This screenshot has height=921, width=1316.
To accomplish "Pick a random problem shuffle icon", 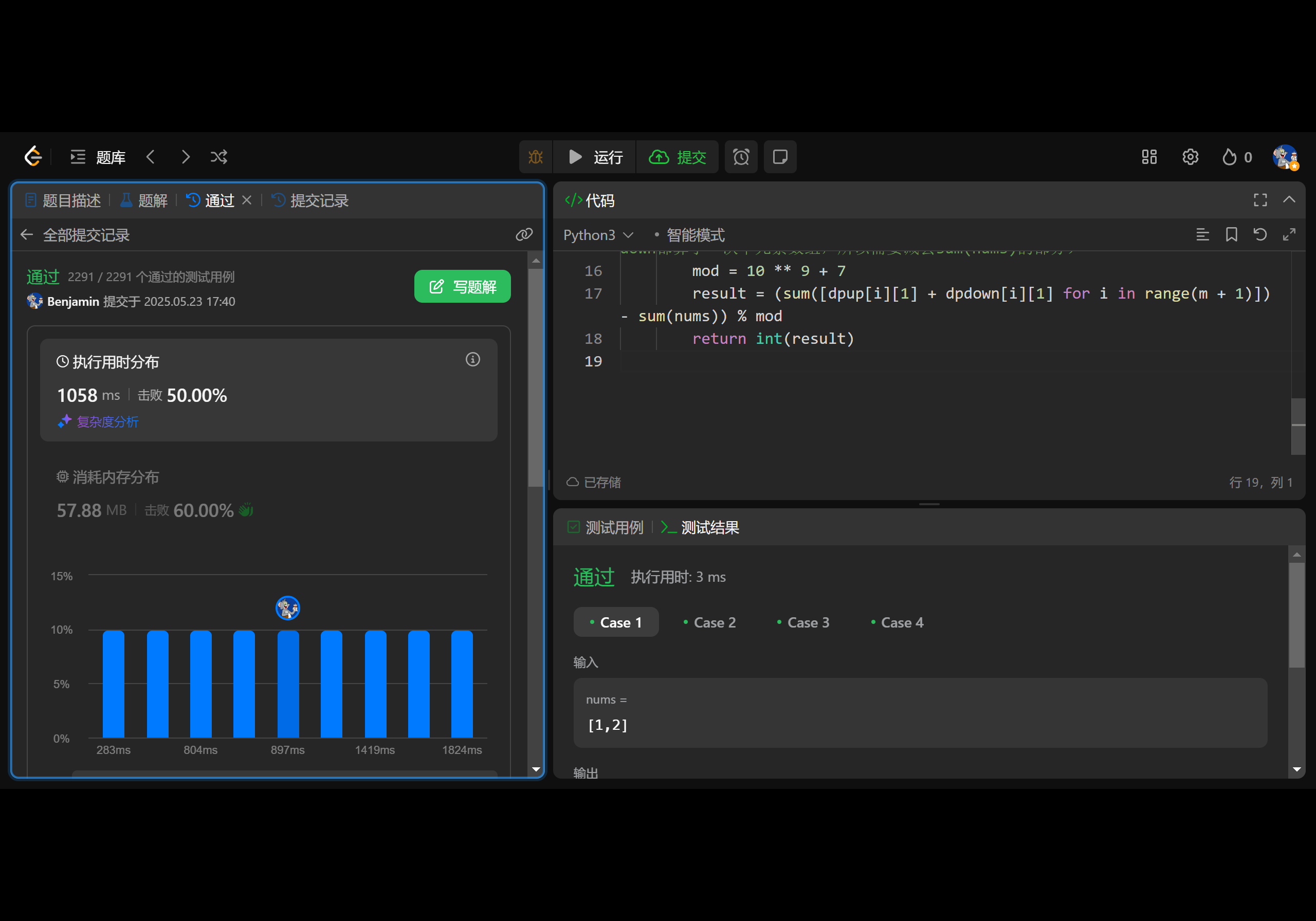I will click(219, 157).
